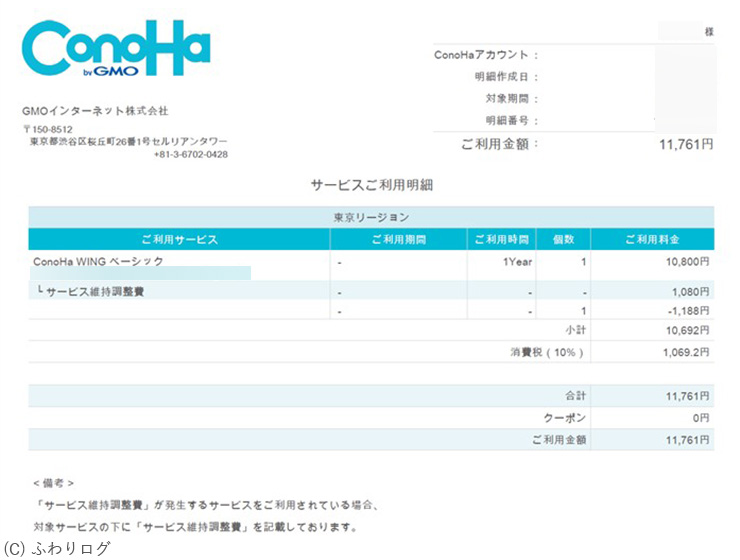
Task: Select the +81-3-6702-0428 phone number
Action: pyautogui.click(x=190, y=155)
